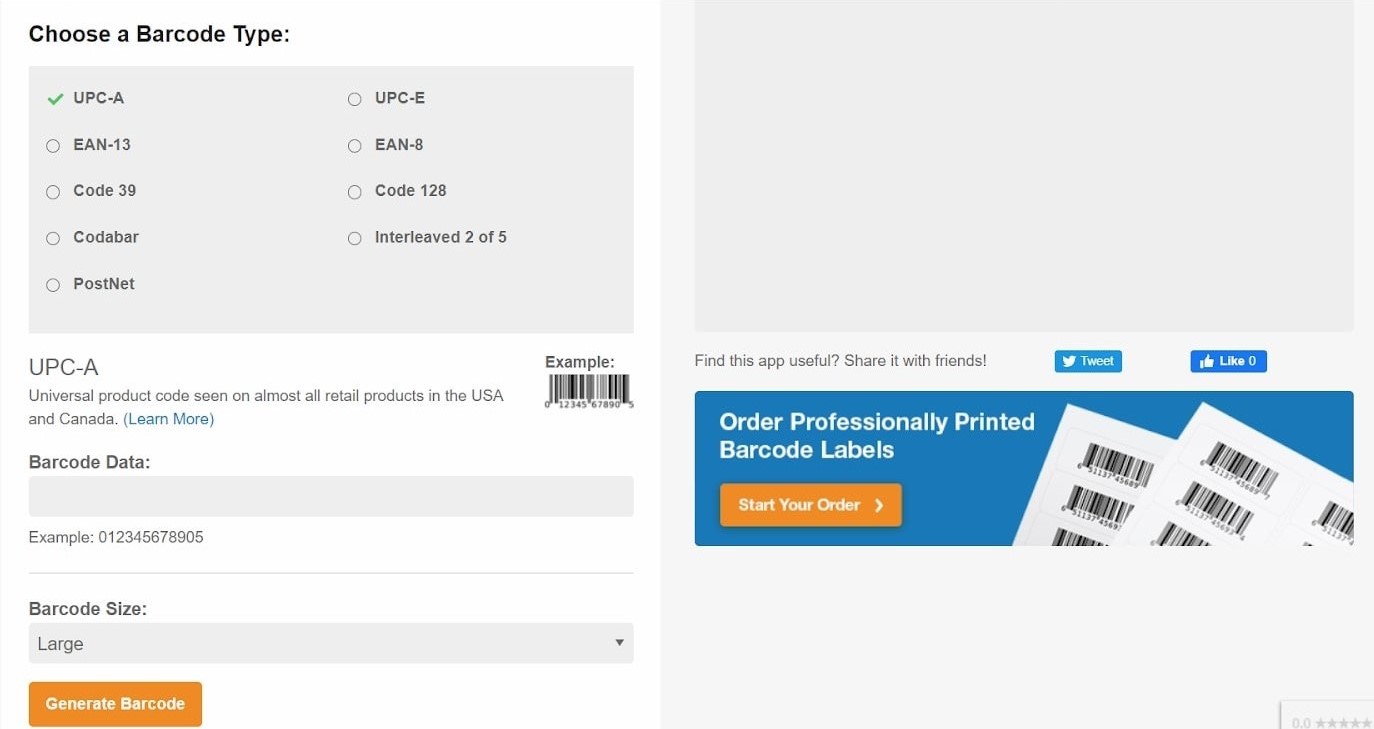Select Code 39 barcode type

click(53, 192)
